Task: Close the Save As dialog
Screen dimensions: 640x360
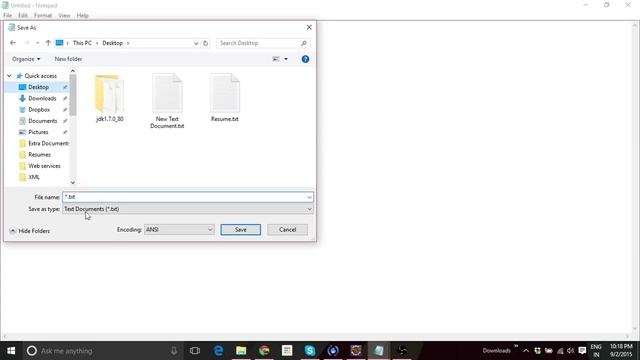Action: [x=309, y=27]
